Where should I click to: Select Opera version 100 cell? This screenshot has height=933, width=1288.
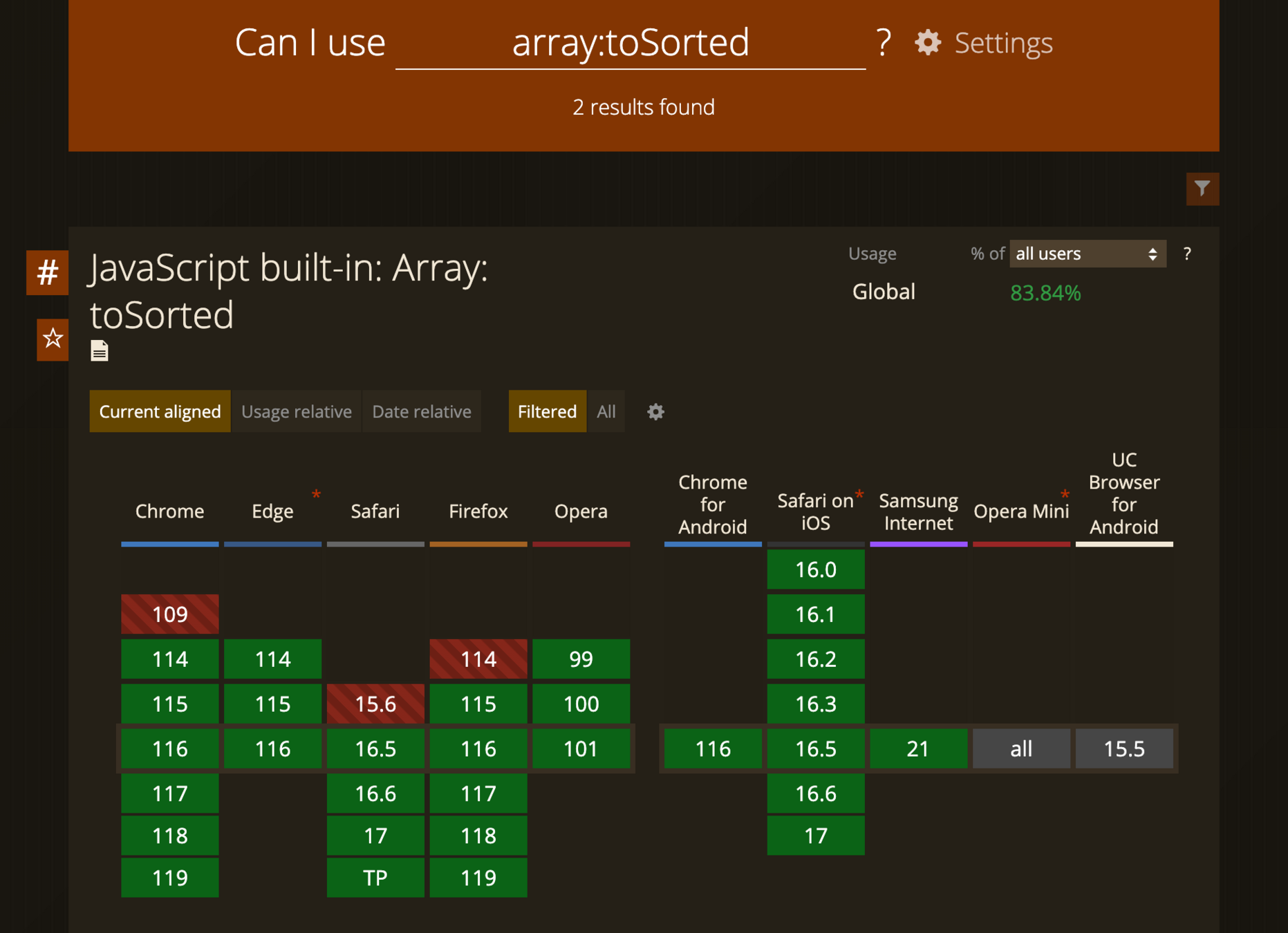pos(581,704)
